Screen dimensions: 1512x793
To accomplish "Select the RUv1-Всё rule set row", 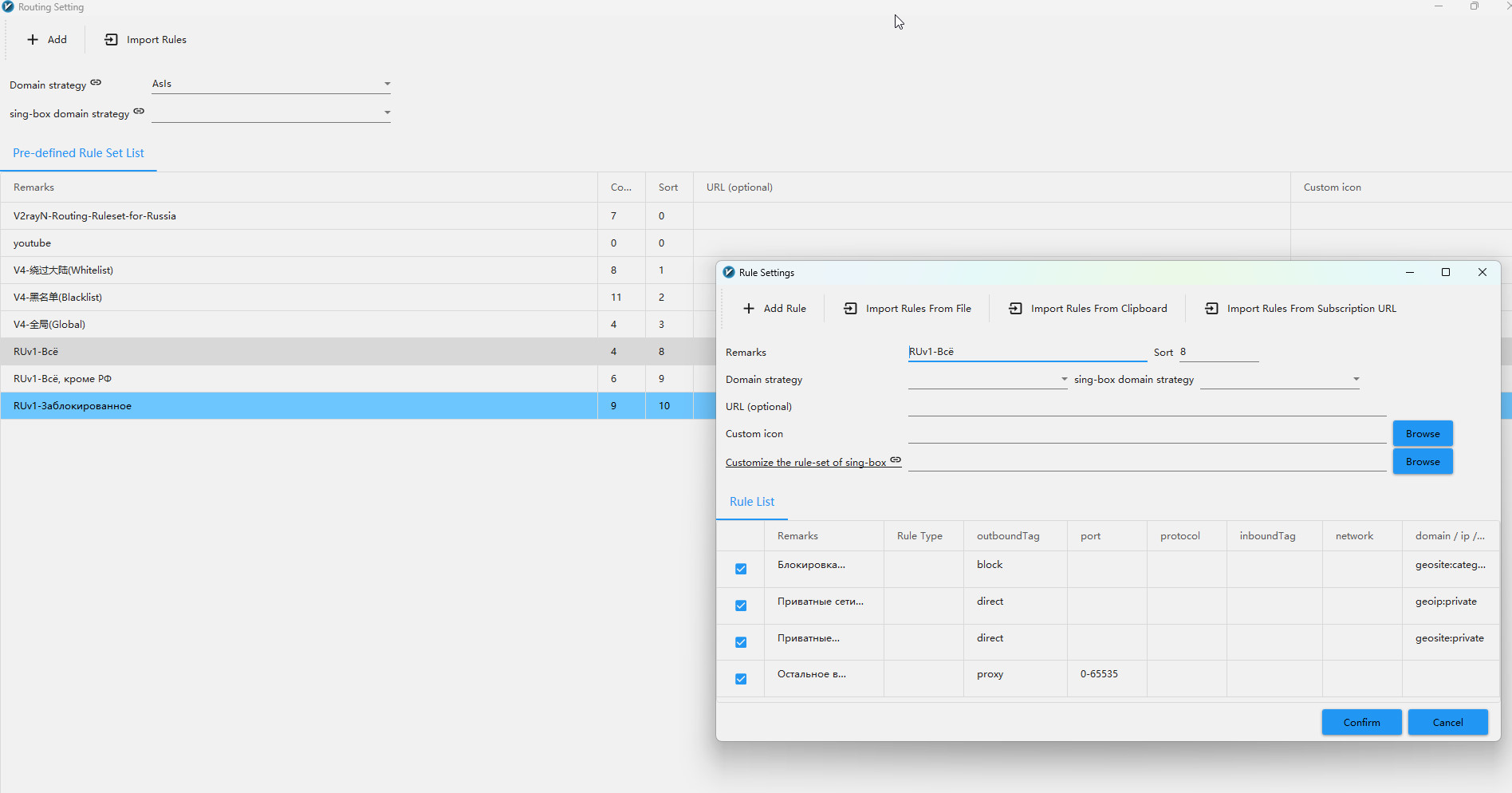I will pos(357,352).
